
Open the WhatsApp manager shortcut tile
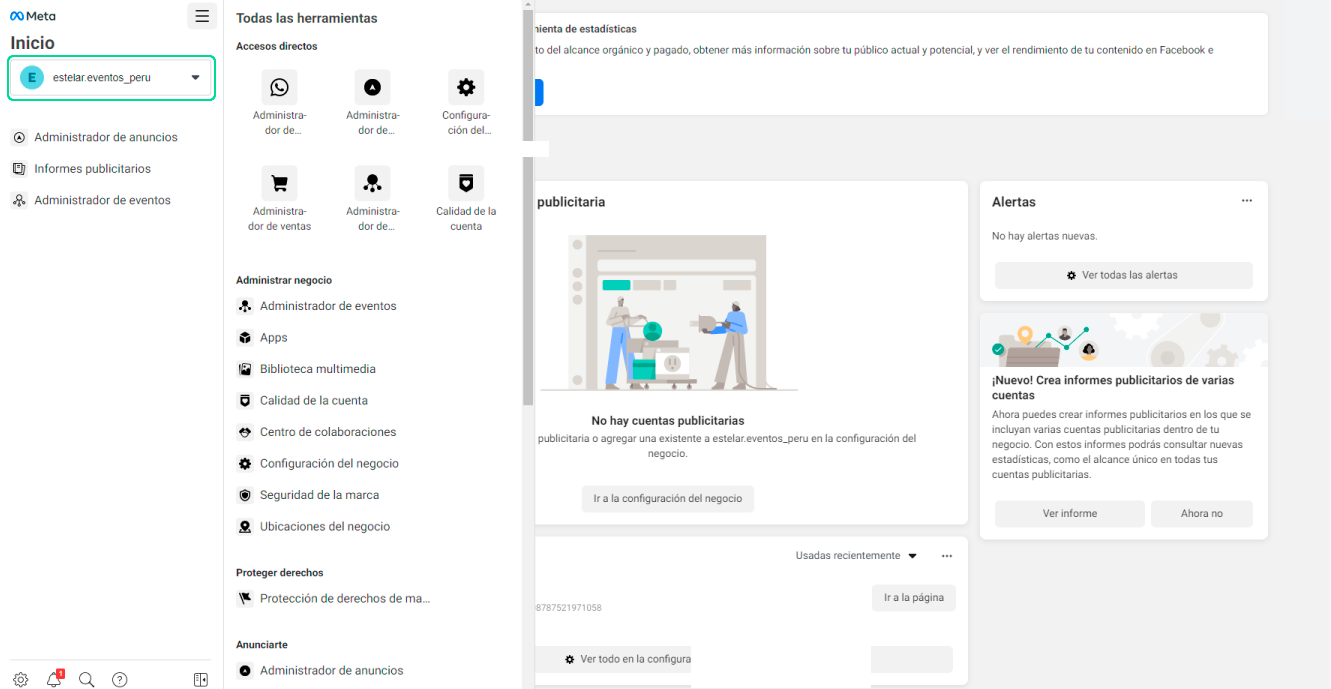(x=279, y=88)
